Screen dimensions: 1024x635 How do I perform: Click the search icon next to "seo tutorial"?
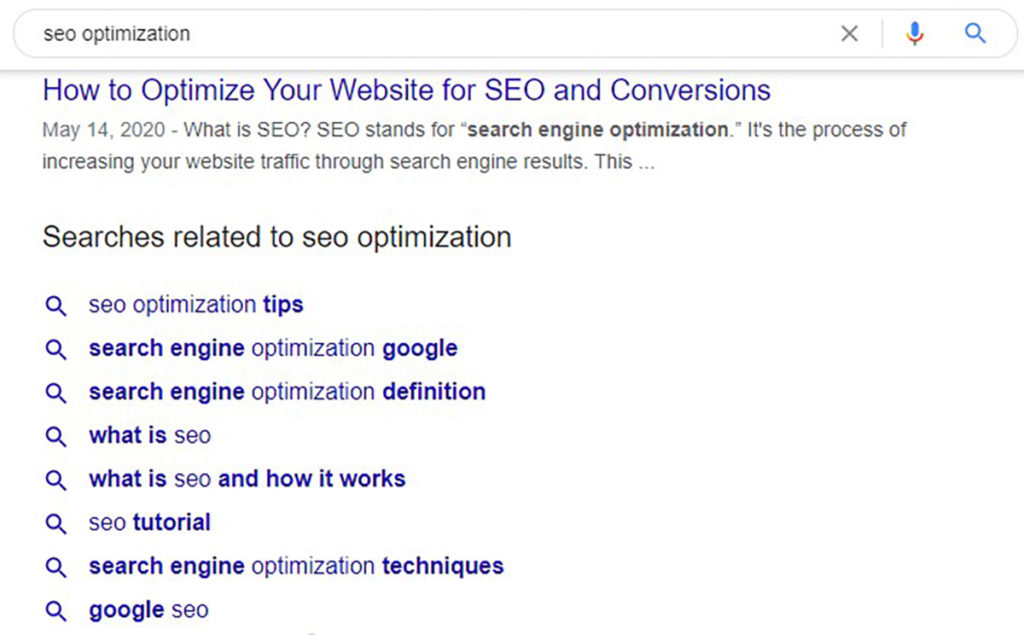click(56, 523)
